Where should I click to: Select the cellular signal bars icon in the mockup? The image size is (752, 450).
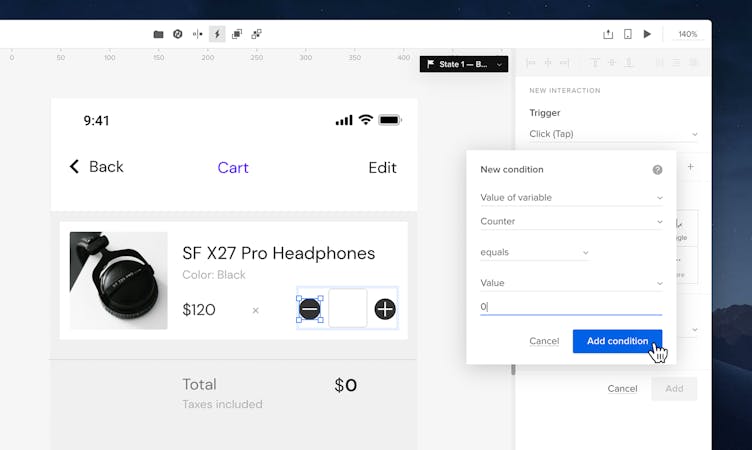(x=344, y=120)
